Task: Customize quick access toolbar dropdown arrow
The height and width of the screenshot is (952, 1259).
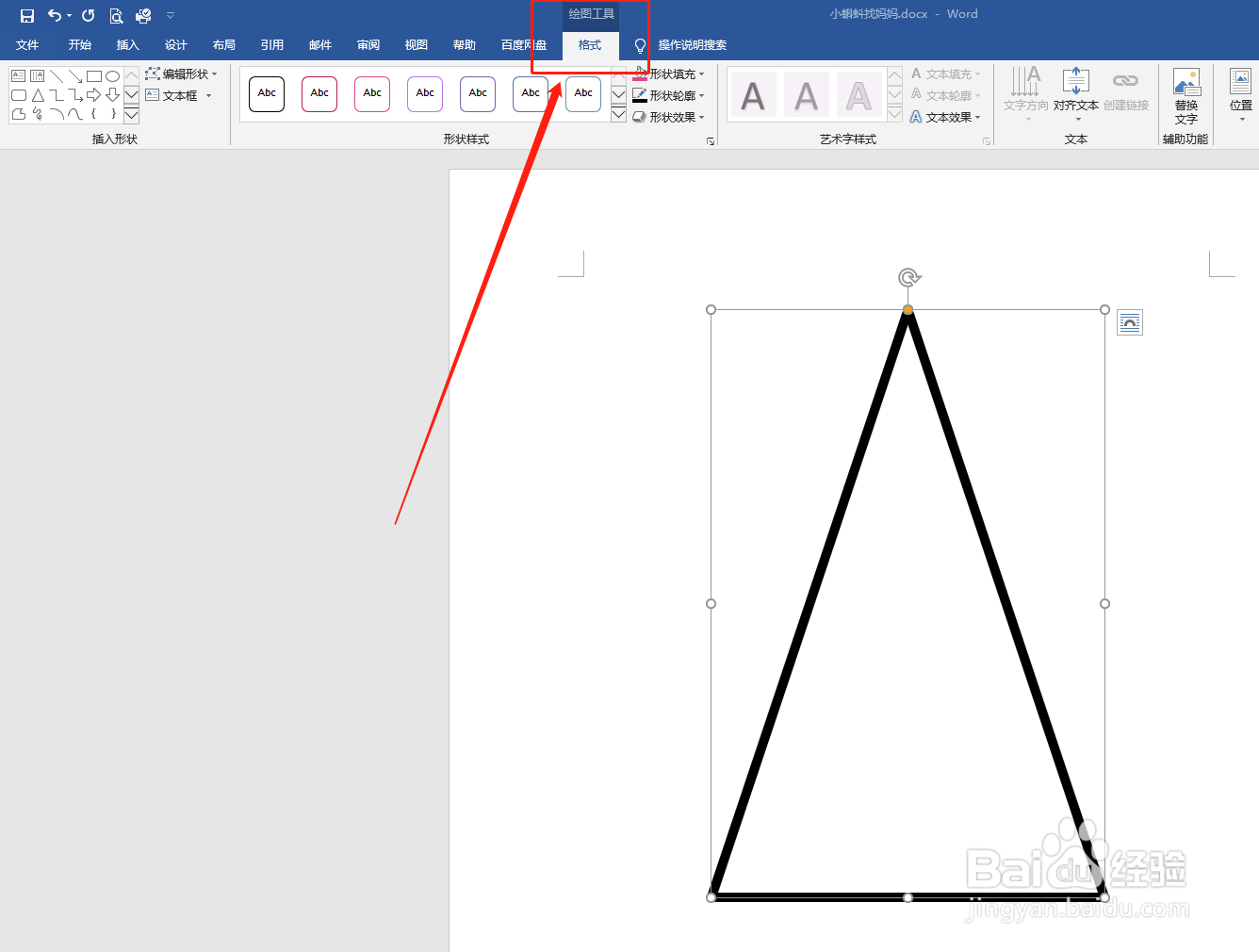Action: (171, 15)
